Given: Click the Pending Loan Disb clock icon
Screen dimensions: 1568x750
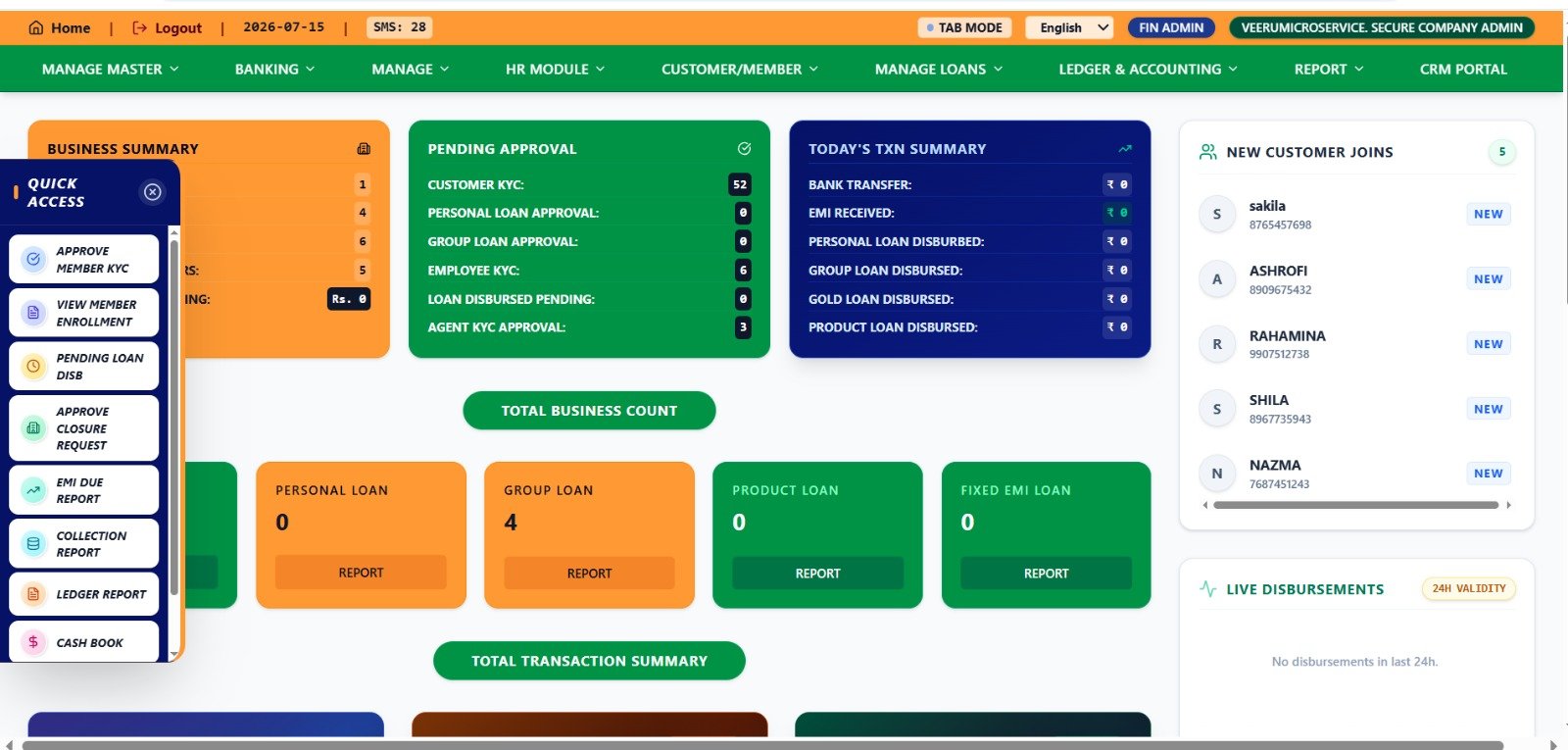Looking at the screenshot, I should (x=33, y=367).
